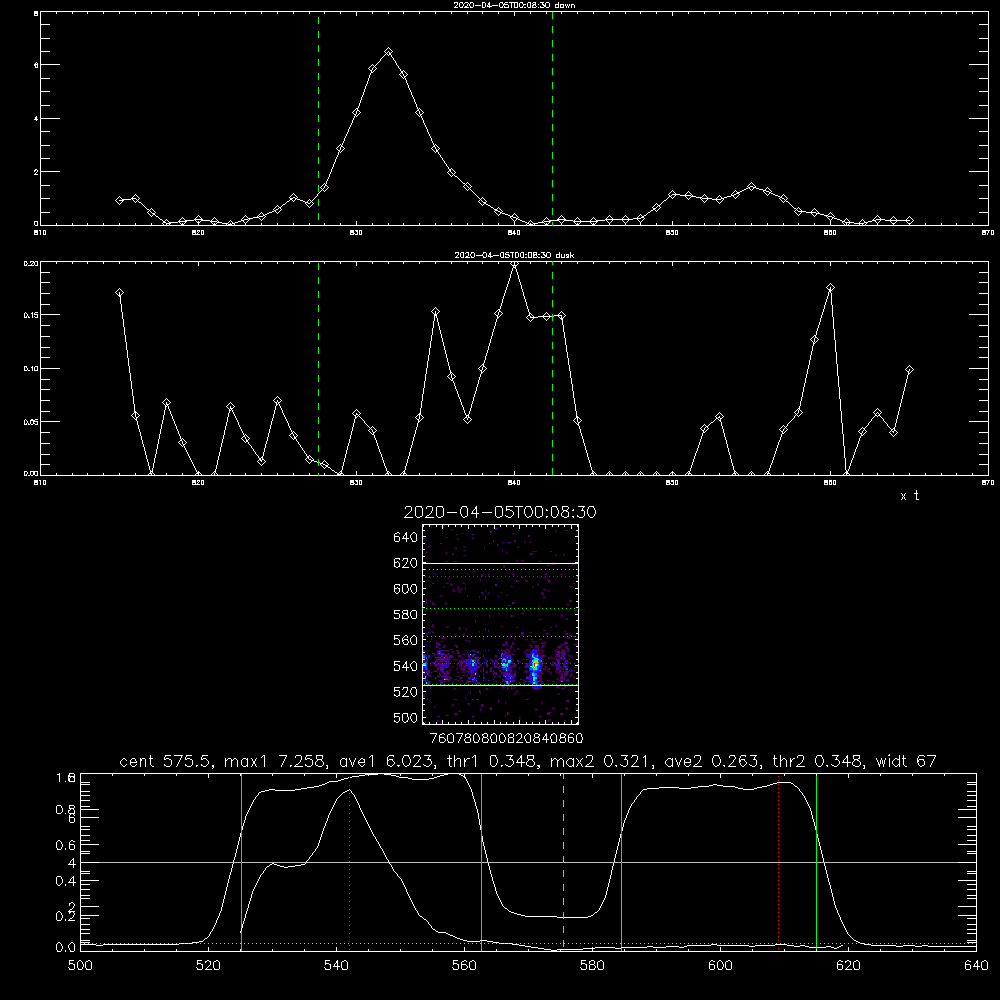Click the 0.0 label on bottom plot y-axis
Screen dimensions: 1000x1000
click(x=66, y=948)
